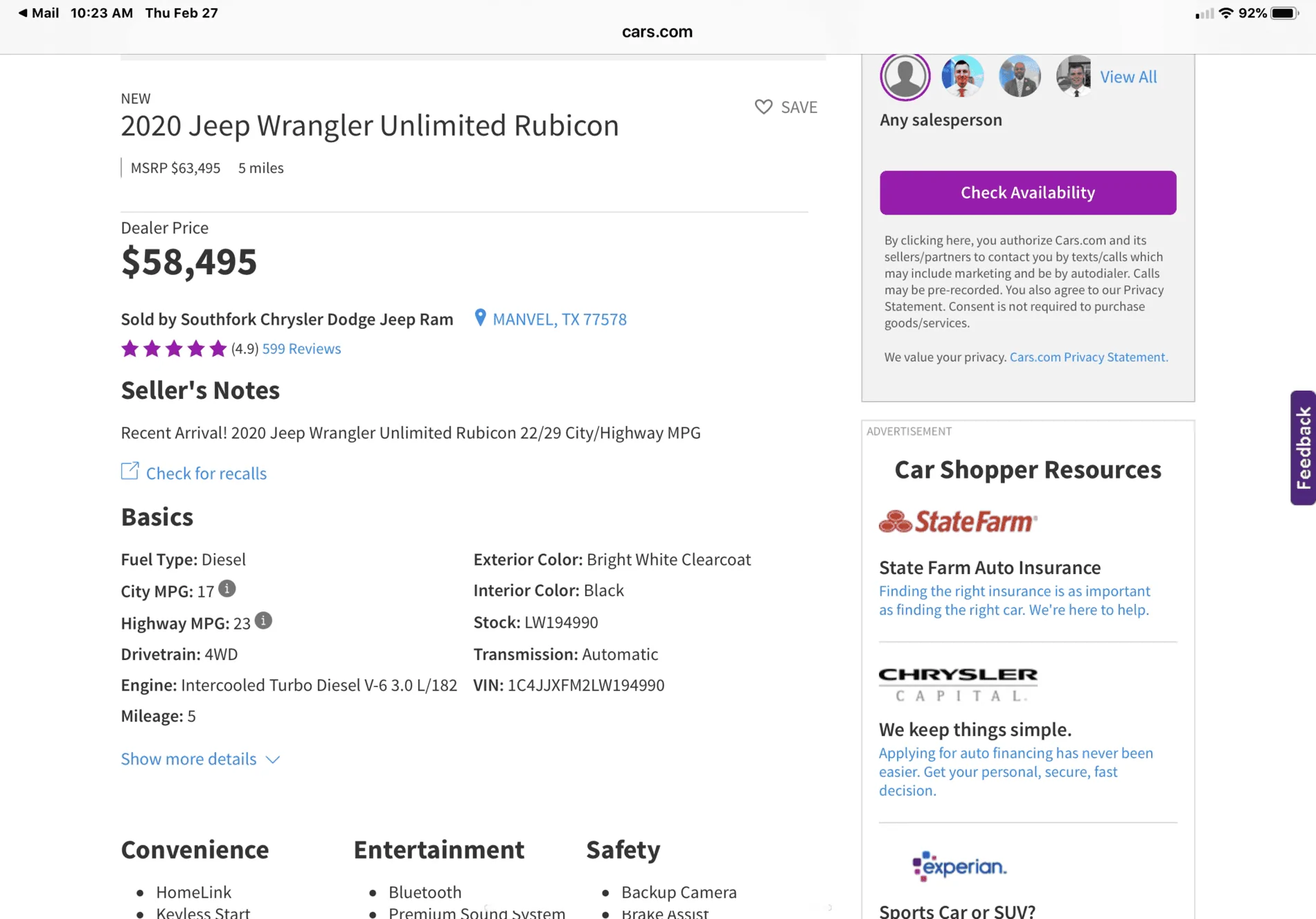Click the Backup Camera safety item
The width and height of the screenshot is (1316, 919).
tap(679, 892)
